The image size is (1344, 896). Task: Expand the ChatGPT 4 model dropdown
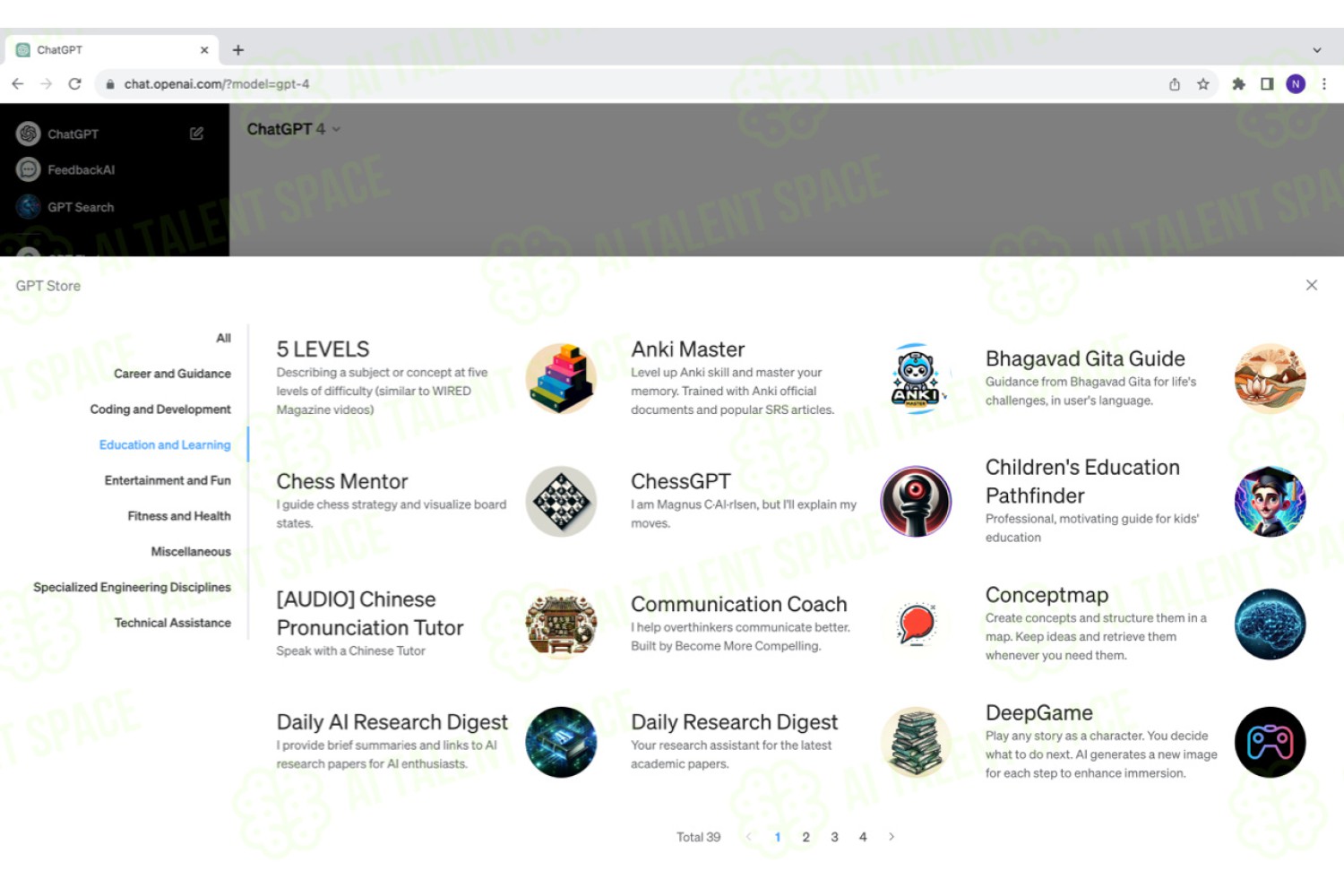tap(294, 129)
